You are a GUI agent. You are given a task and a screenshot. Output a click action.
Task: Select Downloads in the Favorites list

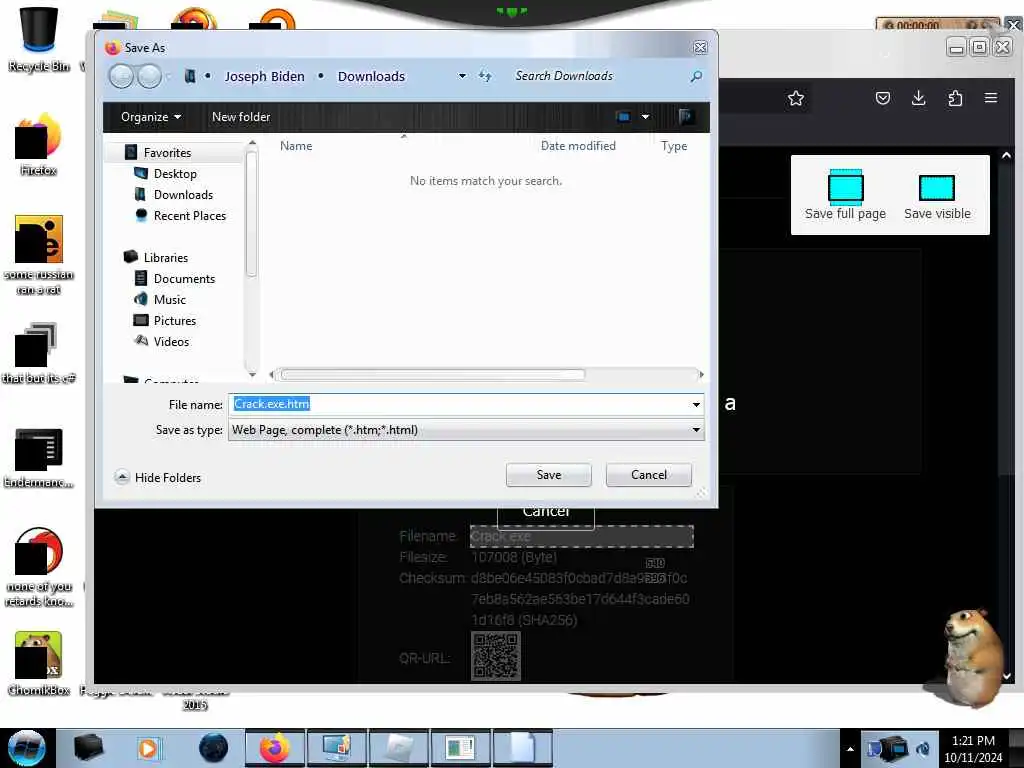183,195
